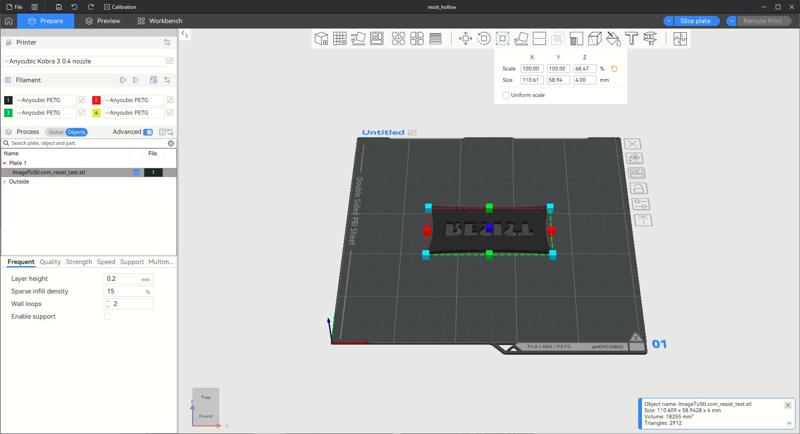The width and height of the screenshot is (800, 434).
Task: Open the Text shape tool
Action: [632, 39]
